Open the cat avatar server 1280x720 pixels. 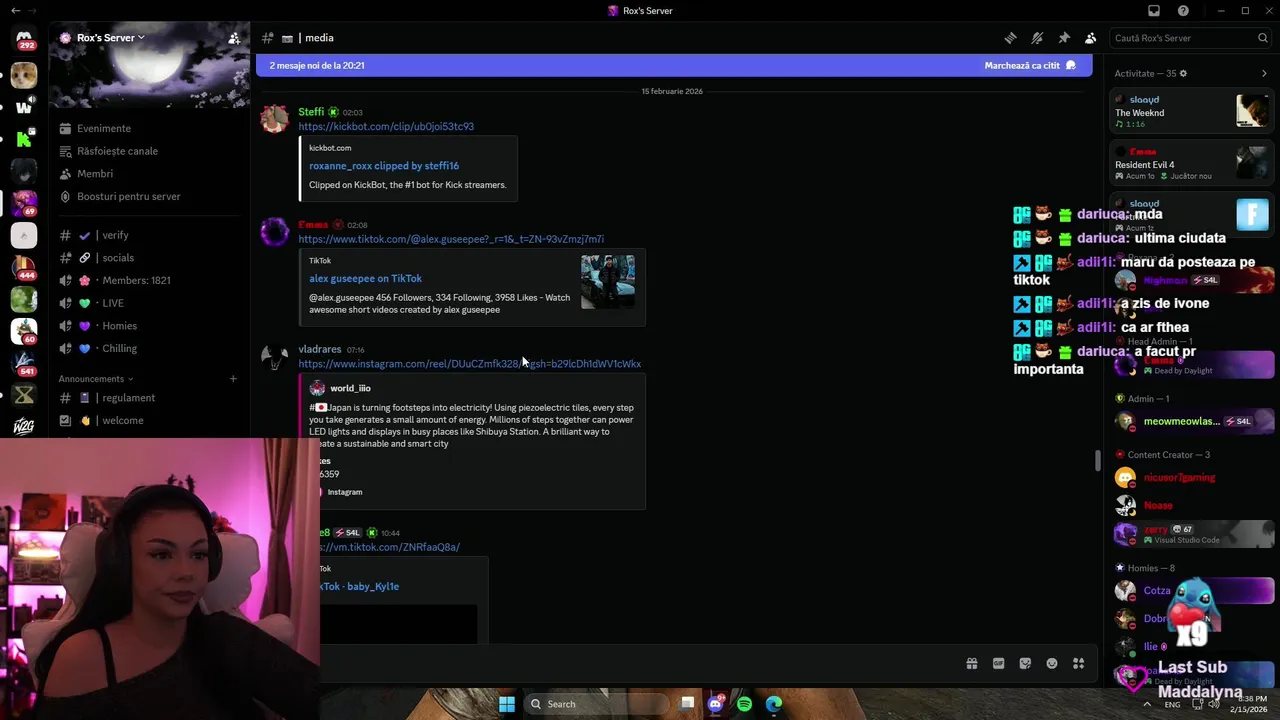click(x=24, y=75)
